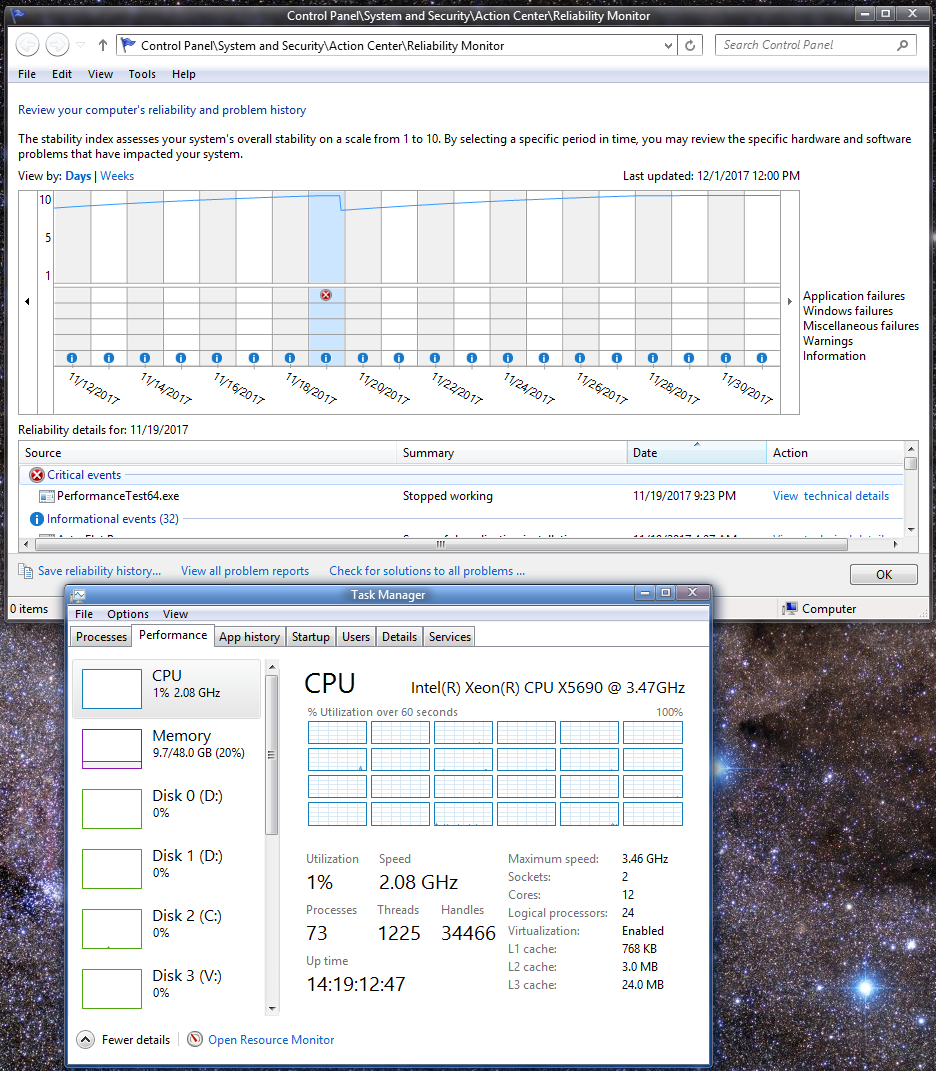
Task: Click the search magnifier in Control Panel search
Action: click(x=902, y=45)
